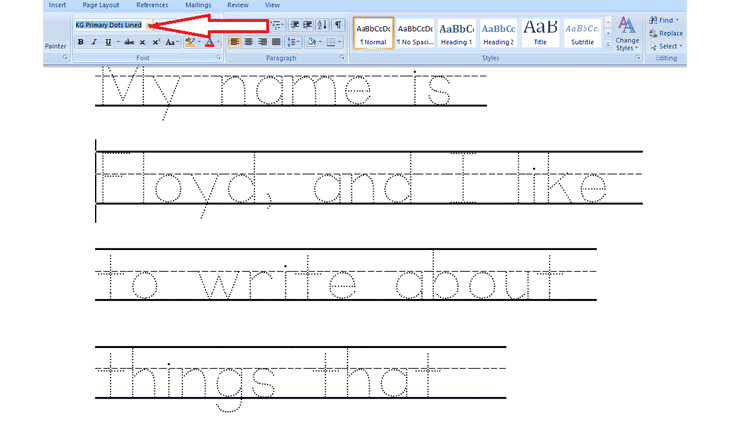Screen dimensions: 730x440
Task: Apply the Title style
Action: point(540,33)
